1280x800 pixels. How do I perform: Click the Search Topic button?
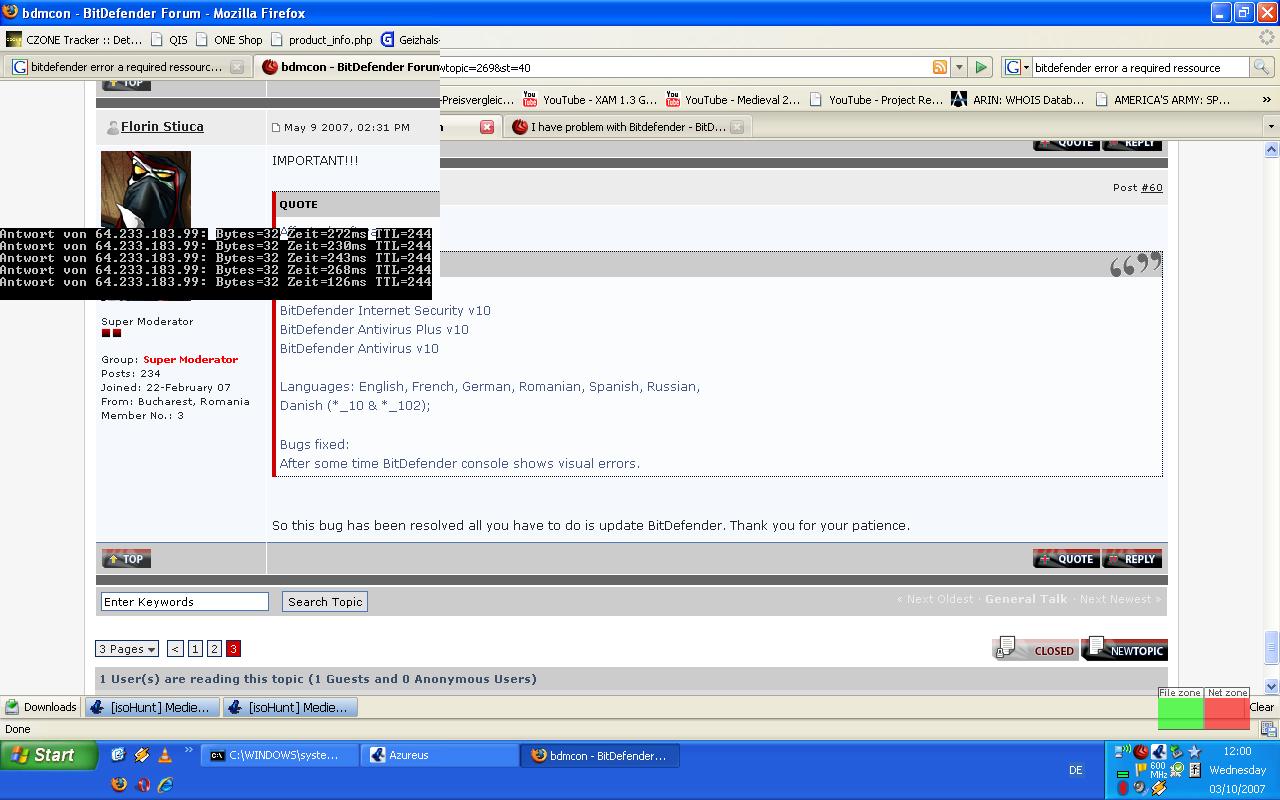[x=325, y=601]
